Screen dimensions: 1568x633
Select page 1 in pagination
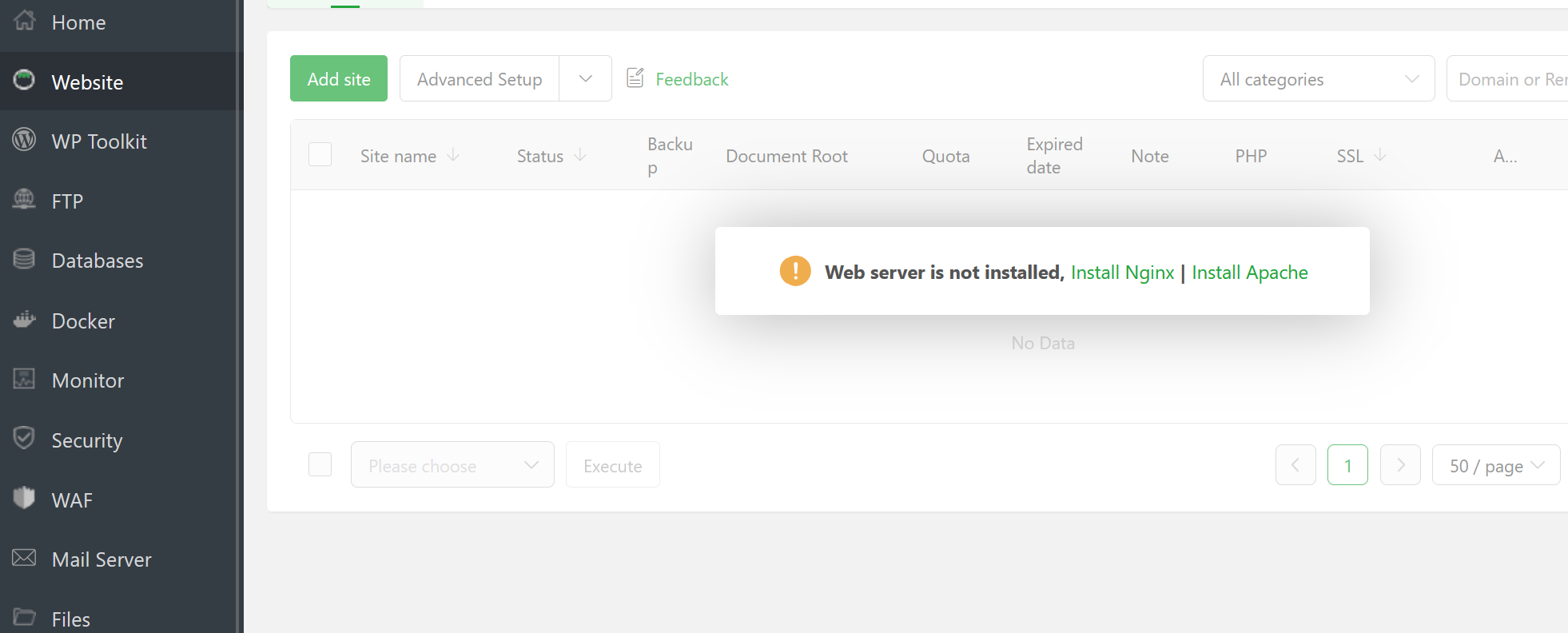tap(1347, 464)
